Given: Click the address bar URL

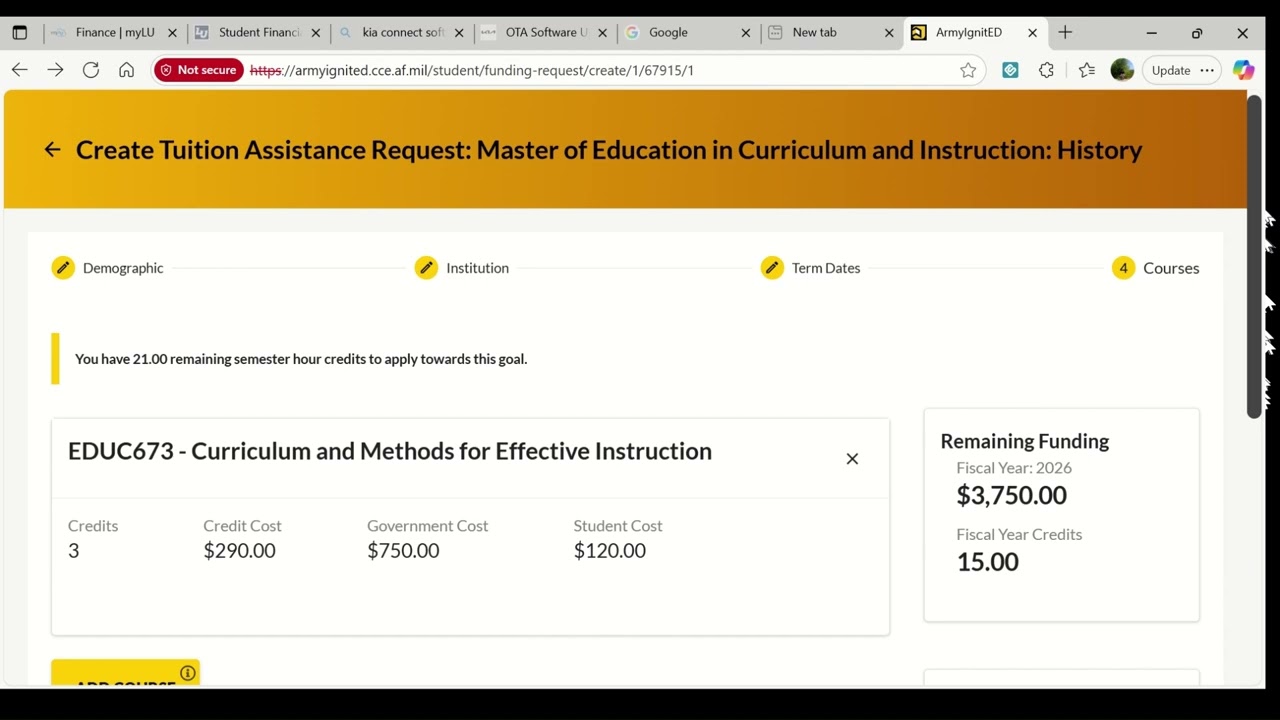Looking at the screenshot, I should [471, 70].
